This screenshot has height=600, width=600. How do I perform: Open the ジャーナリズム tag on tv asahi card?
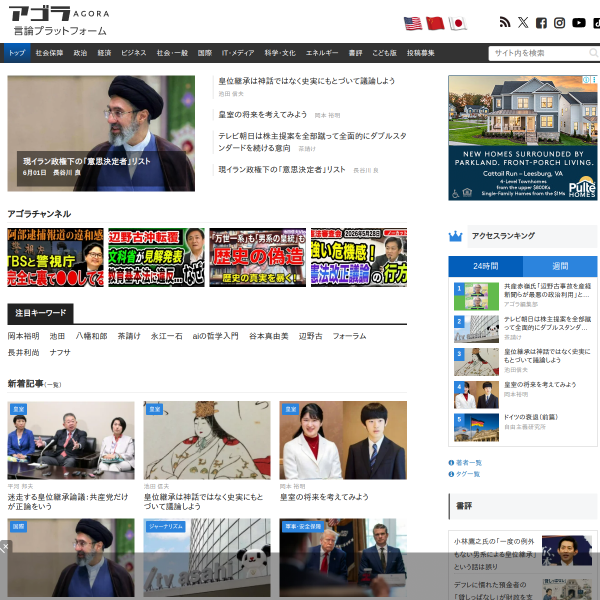pyautogui.click(x=166, y=527)
